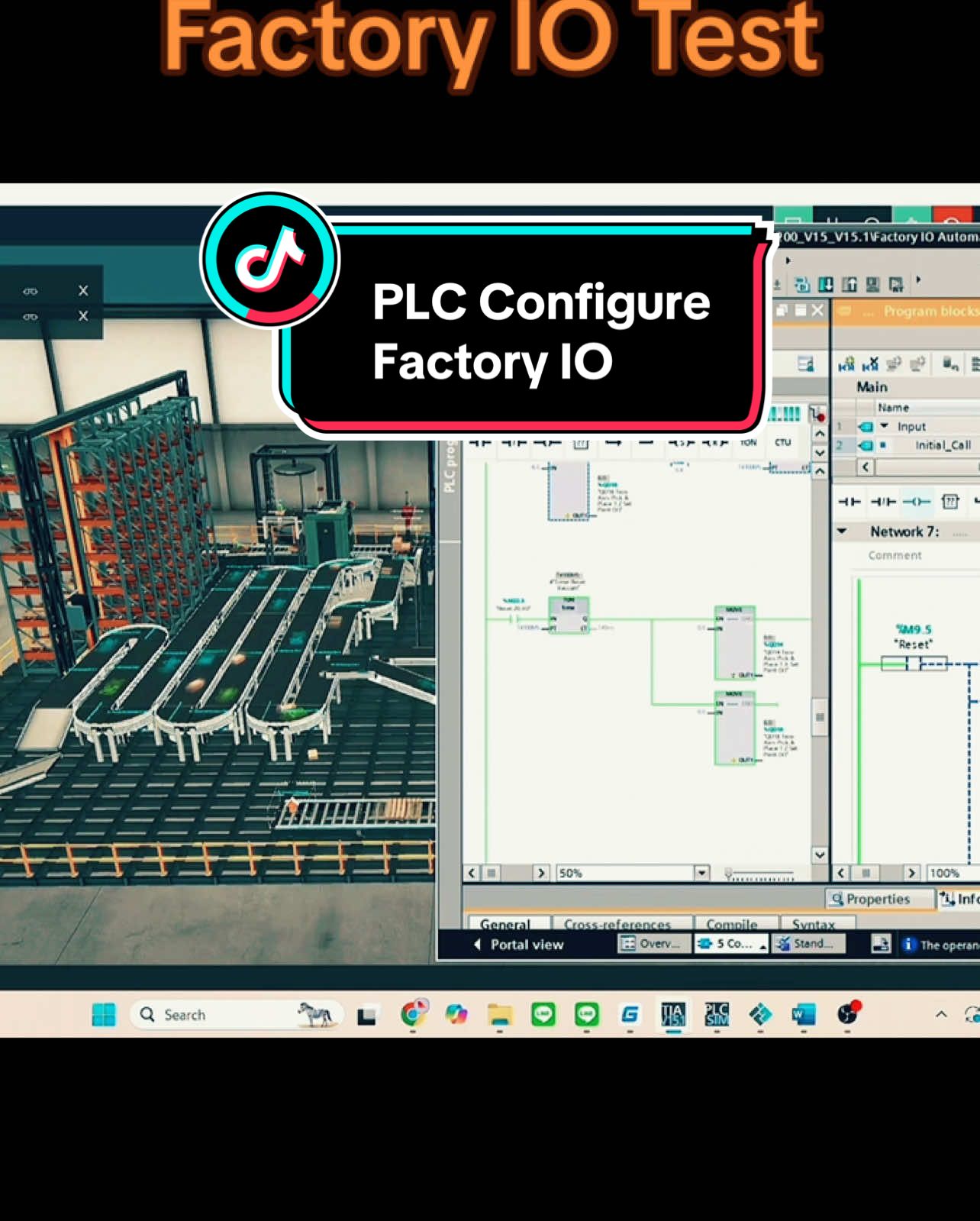Screen dimensions: 980x1221
Task: Collapse the Input interface section
Action: pyautogui.click(x=885, y=426)
